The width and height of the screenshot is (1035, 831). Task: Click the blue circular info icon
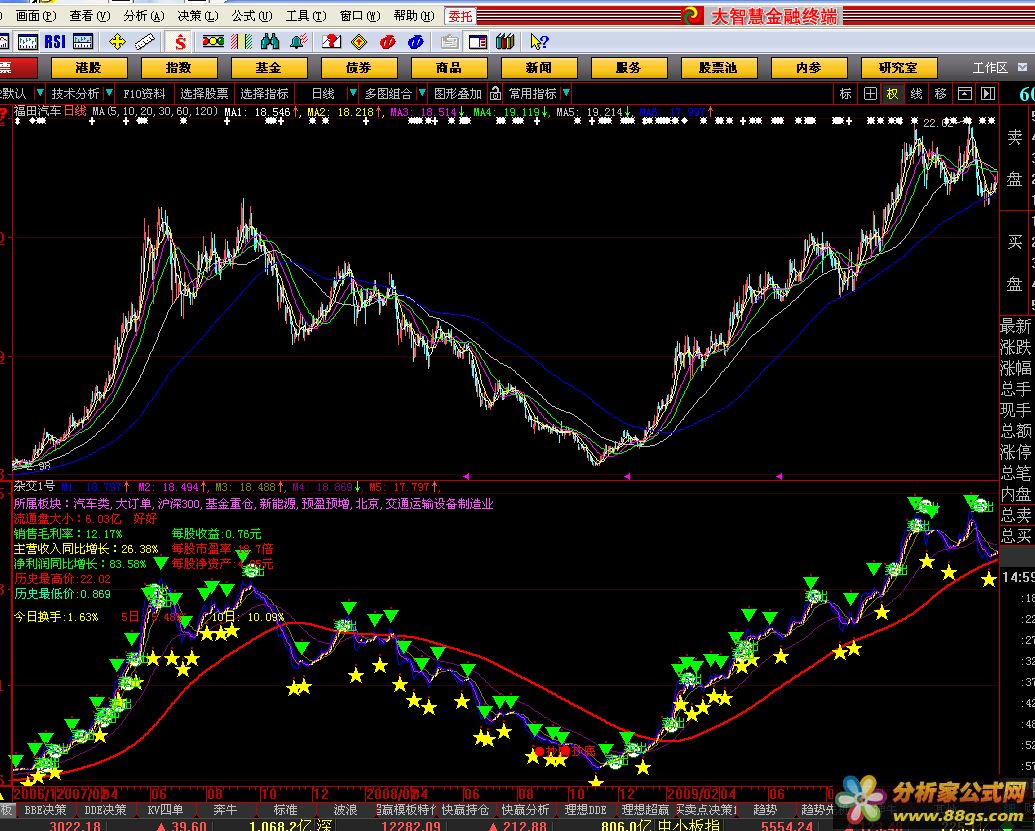coord(415,42)
